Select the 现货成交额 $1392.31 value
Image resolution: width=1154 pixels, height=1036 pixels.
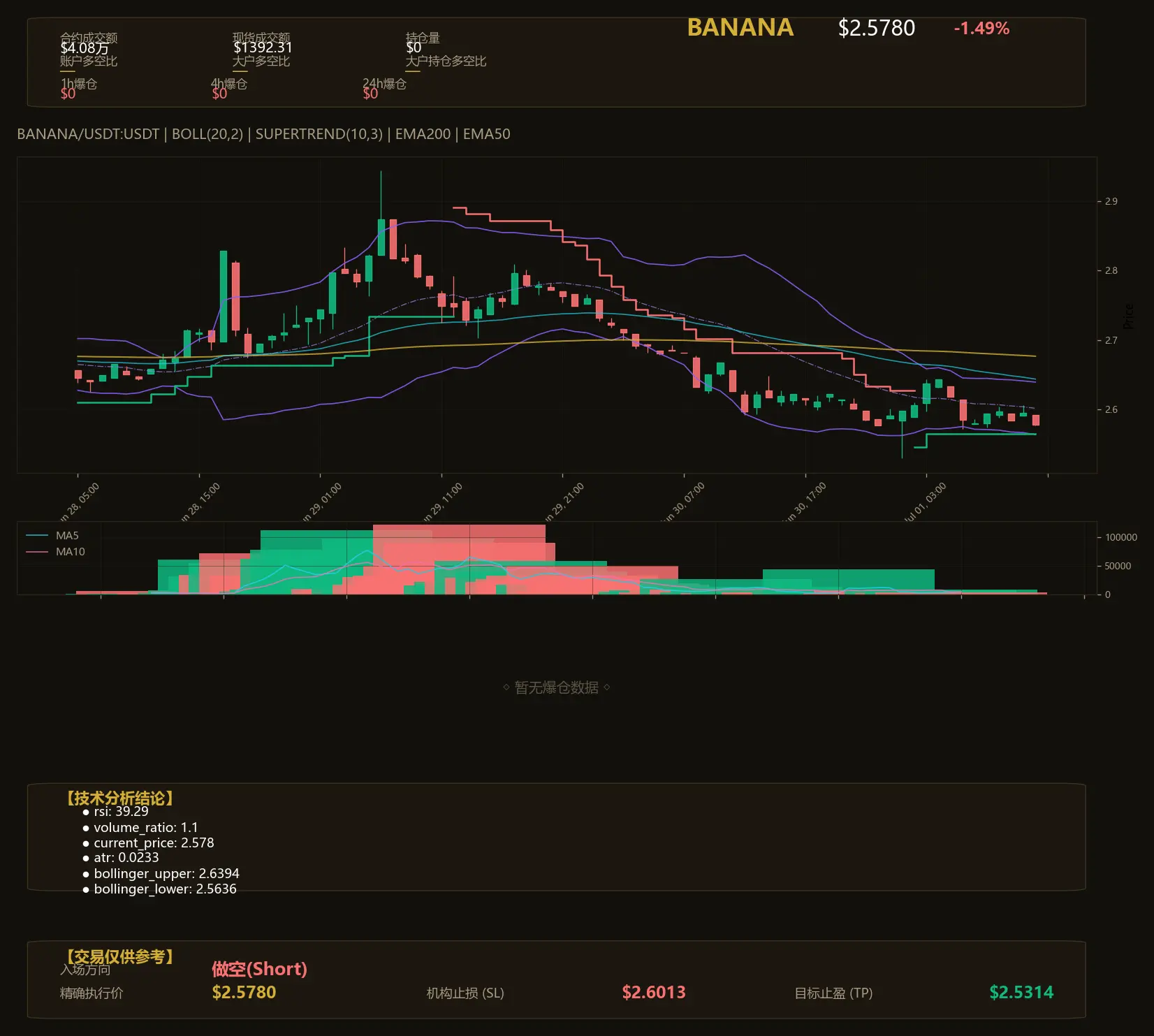[263, 48]
